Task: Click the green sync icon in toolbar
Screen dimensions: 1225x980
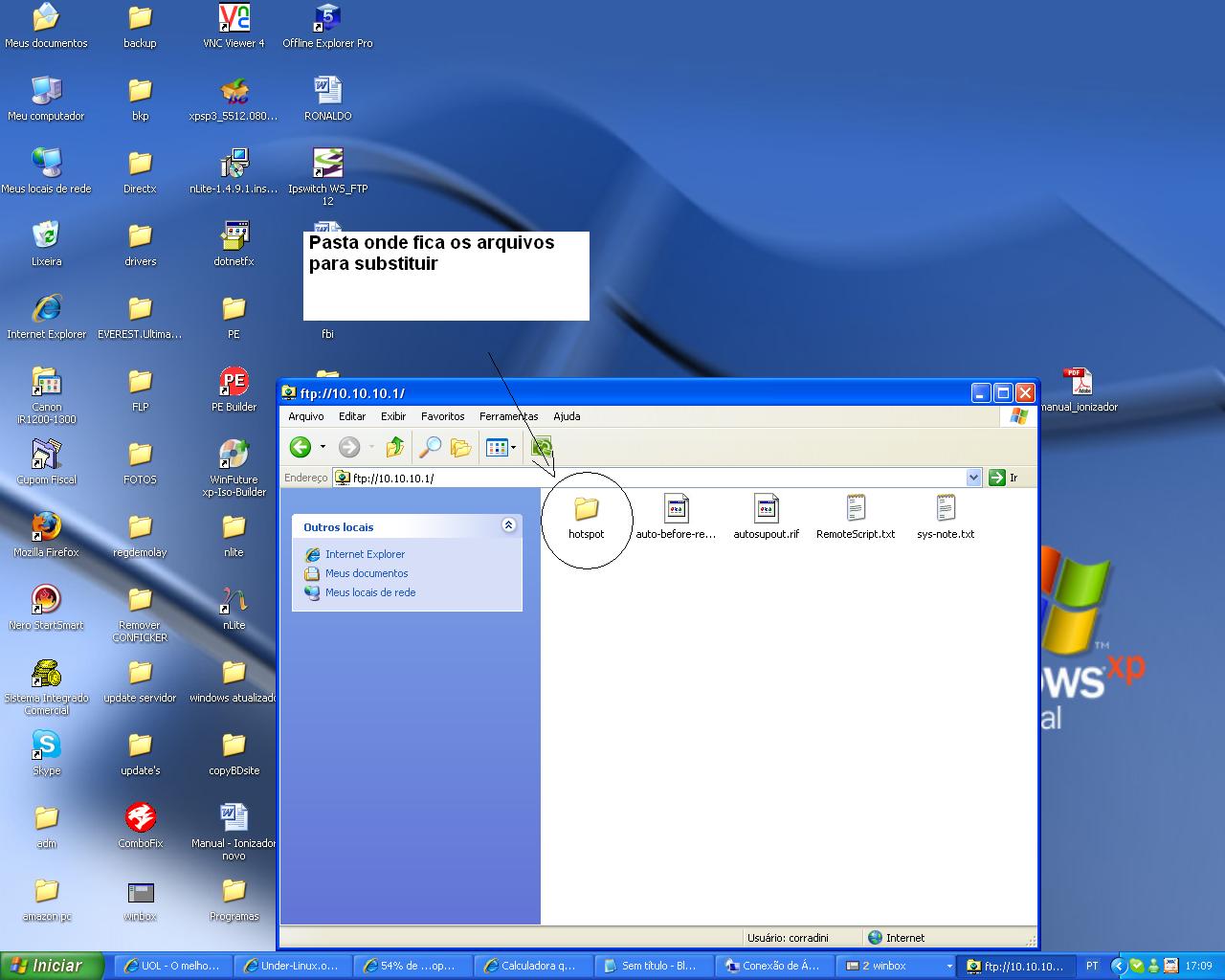Action: click(x=542, y=447)
